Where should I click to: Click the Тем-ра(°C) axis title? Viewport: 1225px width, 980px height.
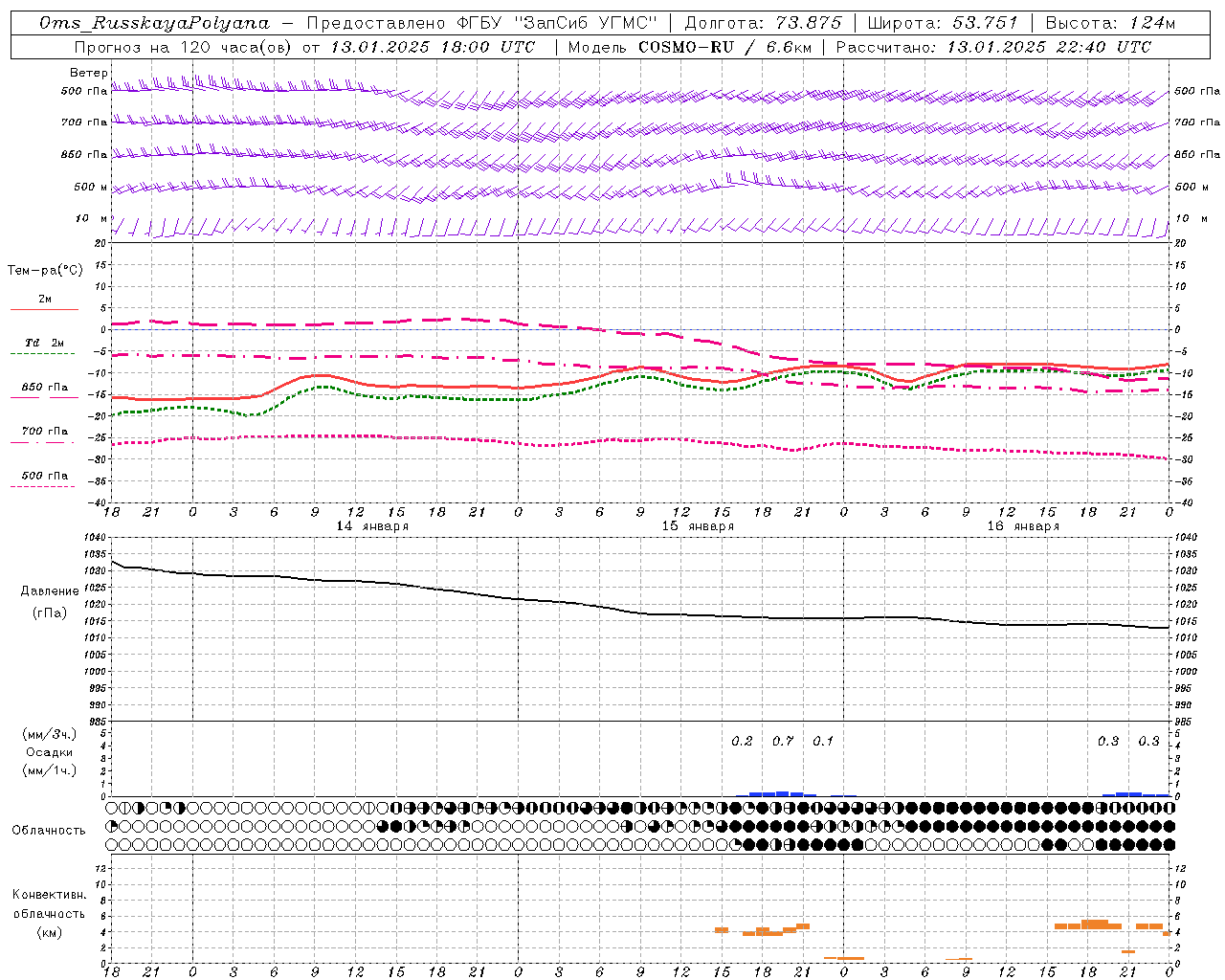(45, 271)
